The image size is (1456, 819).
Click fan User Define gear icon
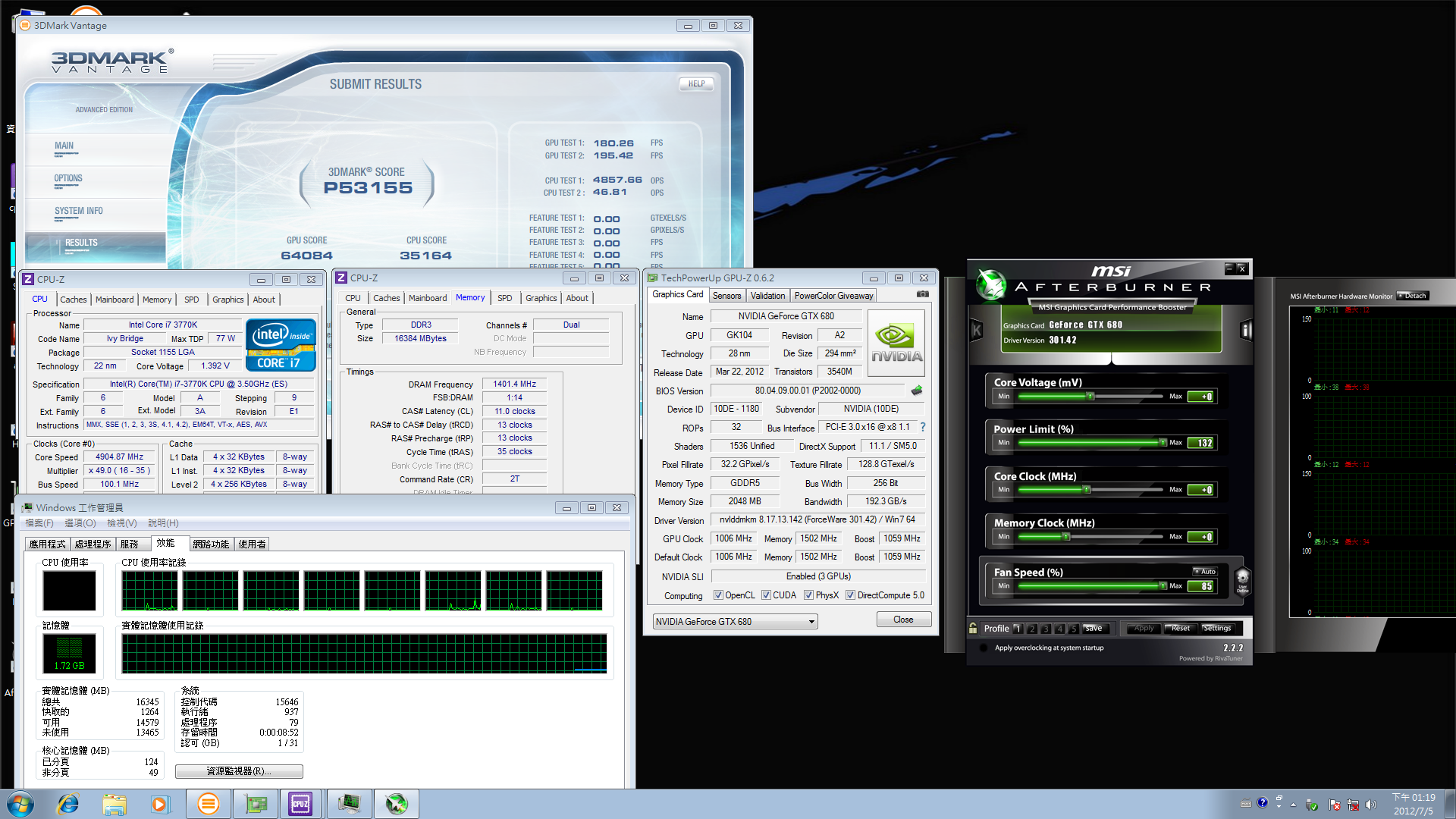pyautogui.click(x=1242, y=580)
